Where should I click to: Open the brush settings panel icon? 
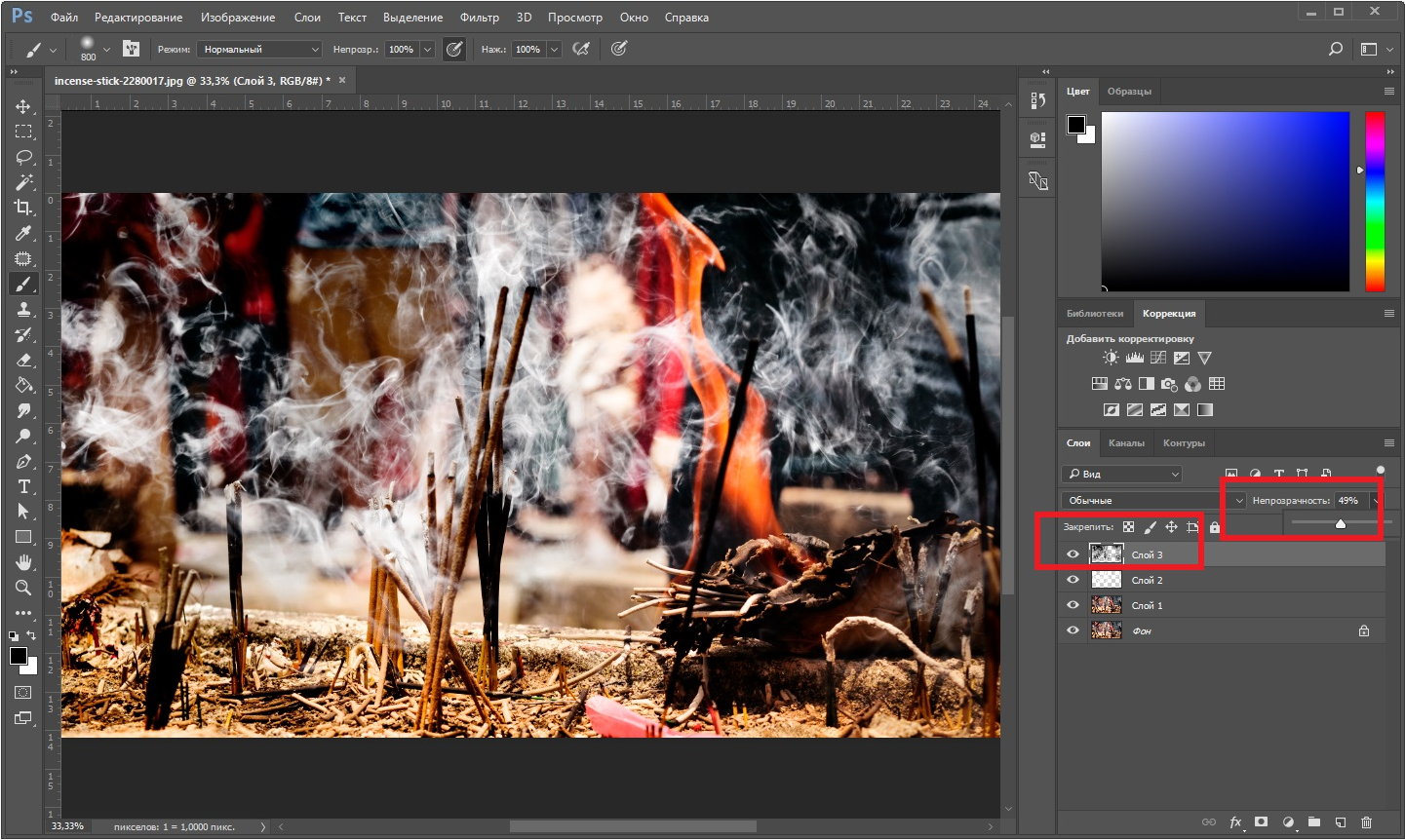point(132,49)
